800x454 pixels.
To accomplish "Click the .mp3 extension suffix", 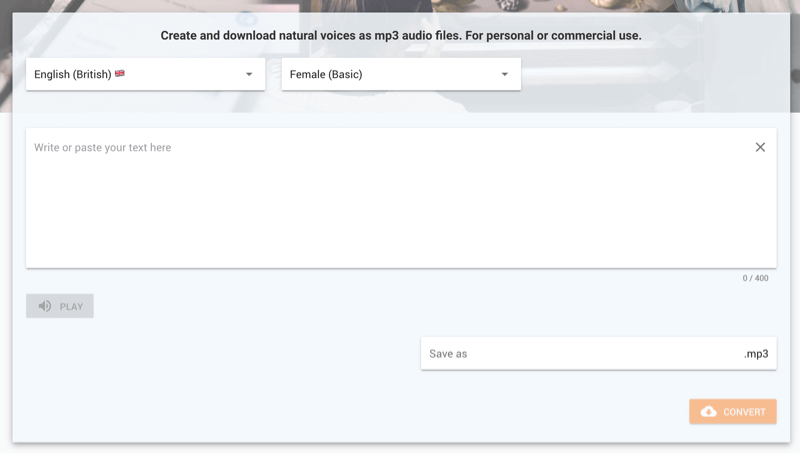I will pos(756,354).
